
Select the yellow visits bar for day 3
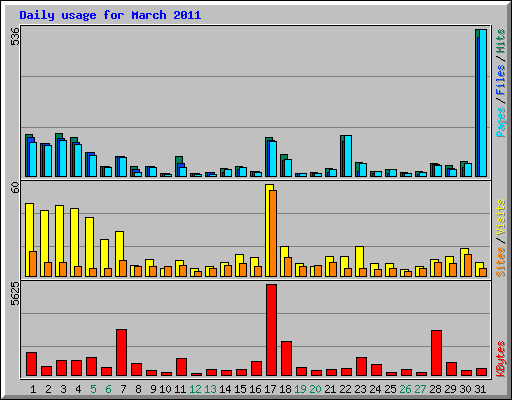[59, 241]
